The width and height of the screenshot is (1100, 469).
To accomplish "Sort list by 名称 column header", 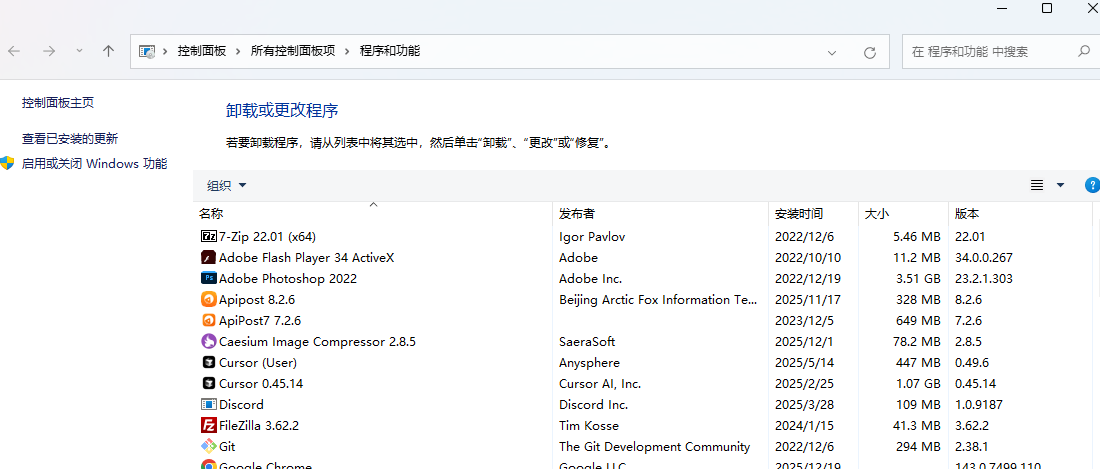I will point(211,214).
